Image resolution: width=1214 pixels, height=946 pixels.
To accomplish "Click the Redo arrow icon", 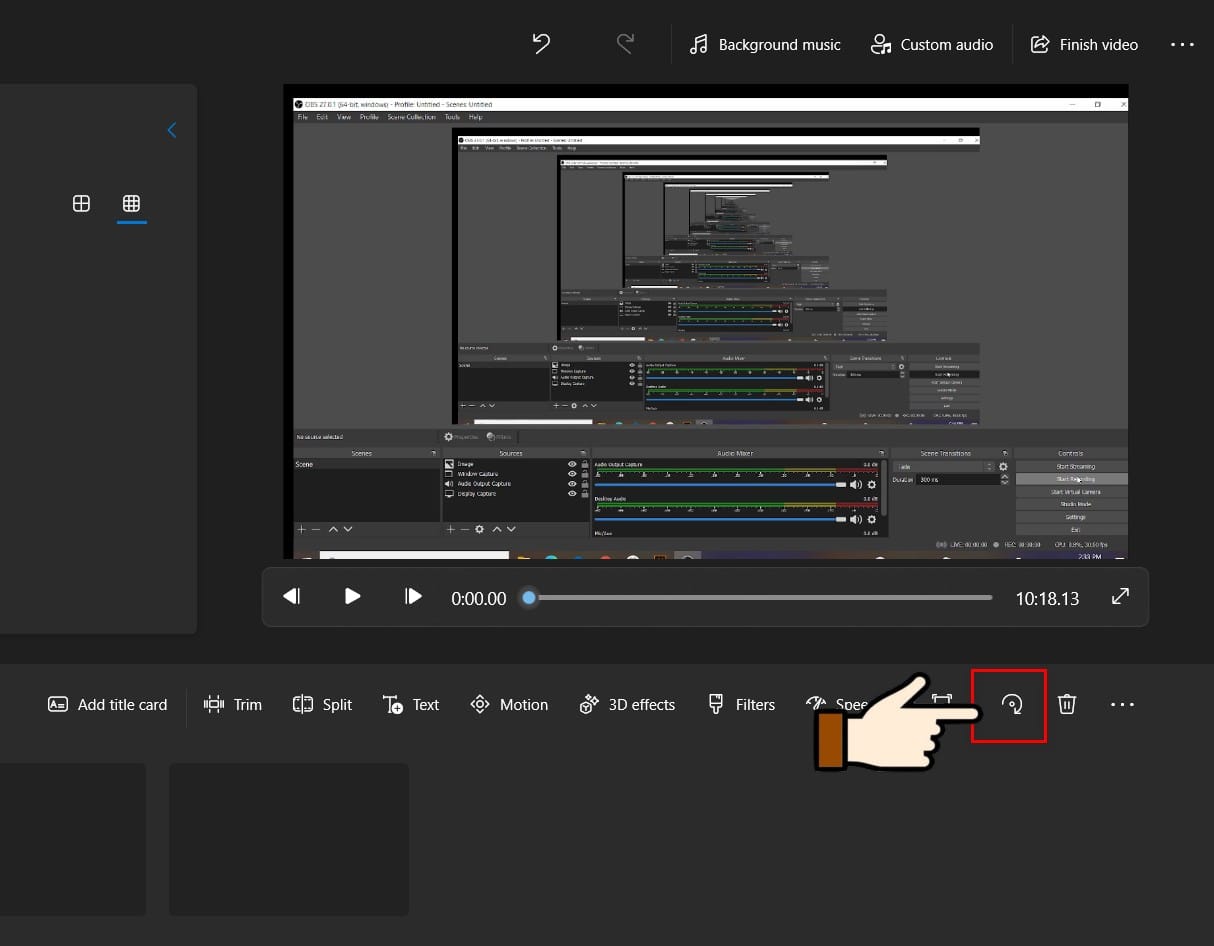I will (625, 44).
